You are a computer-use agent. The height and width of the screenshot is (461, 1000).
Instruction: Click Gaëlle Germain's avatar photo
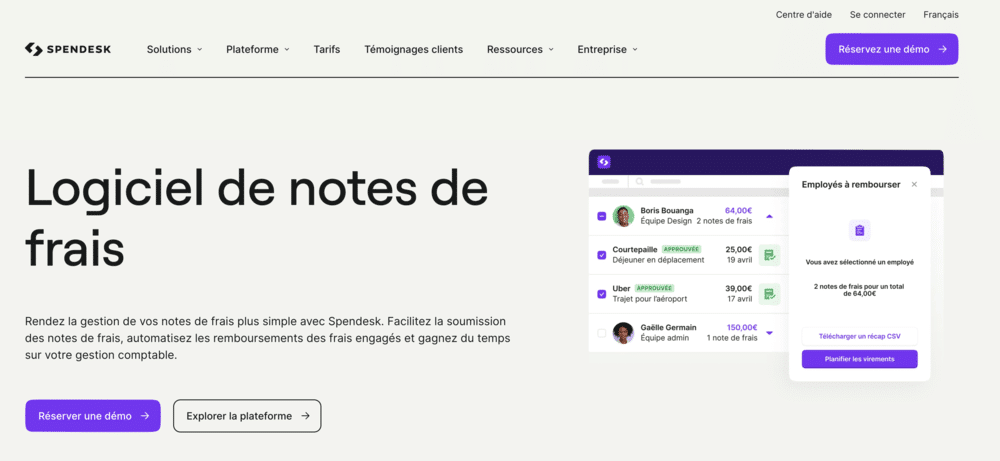(623, 333)
